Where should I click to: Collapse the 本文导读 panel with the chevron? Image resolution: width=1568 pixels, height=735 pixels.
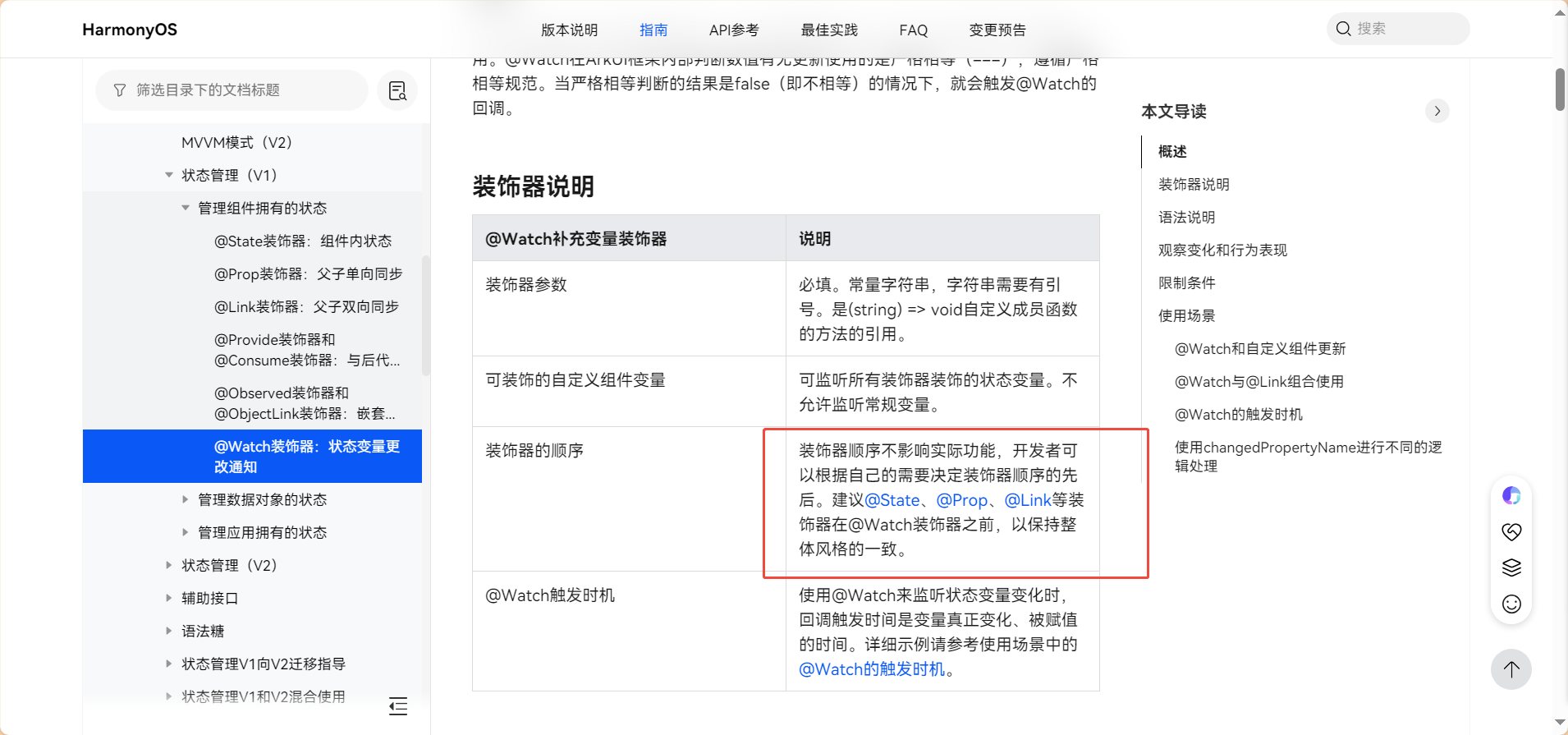1437,111
